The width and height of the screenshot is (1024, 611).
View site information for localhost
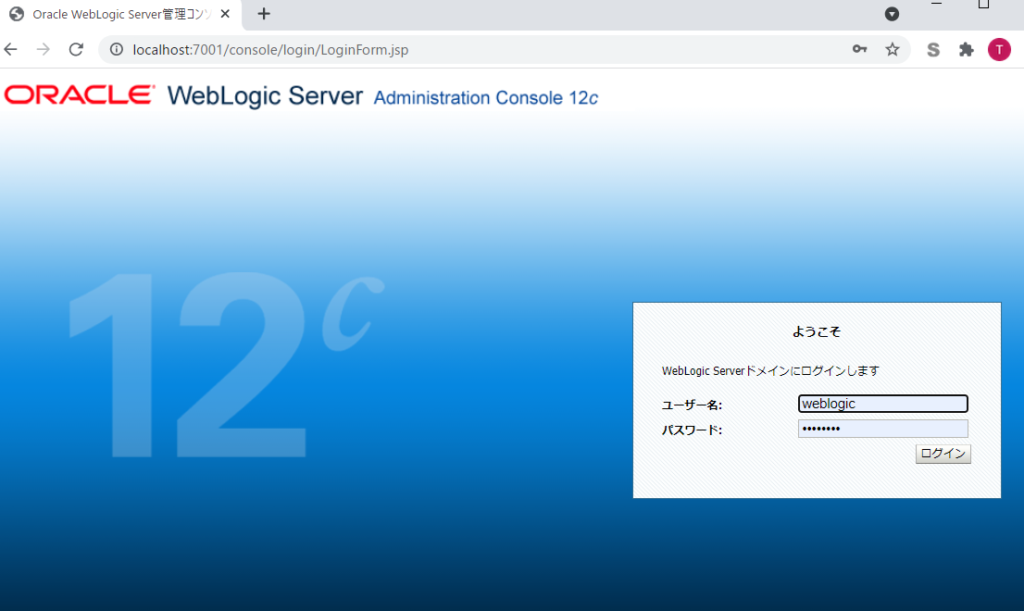point(116,50)
